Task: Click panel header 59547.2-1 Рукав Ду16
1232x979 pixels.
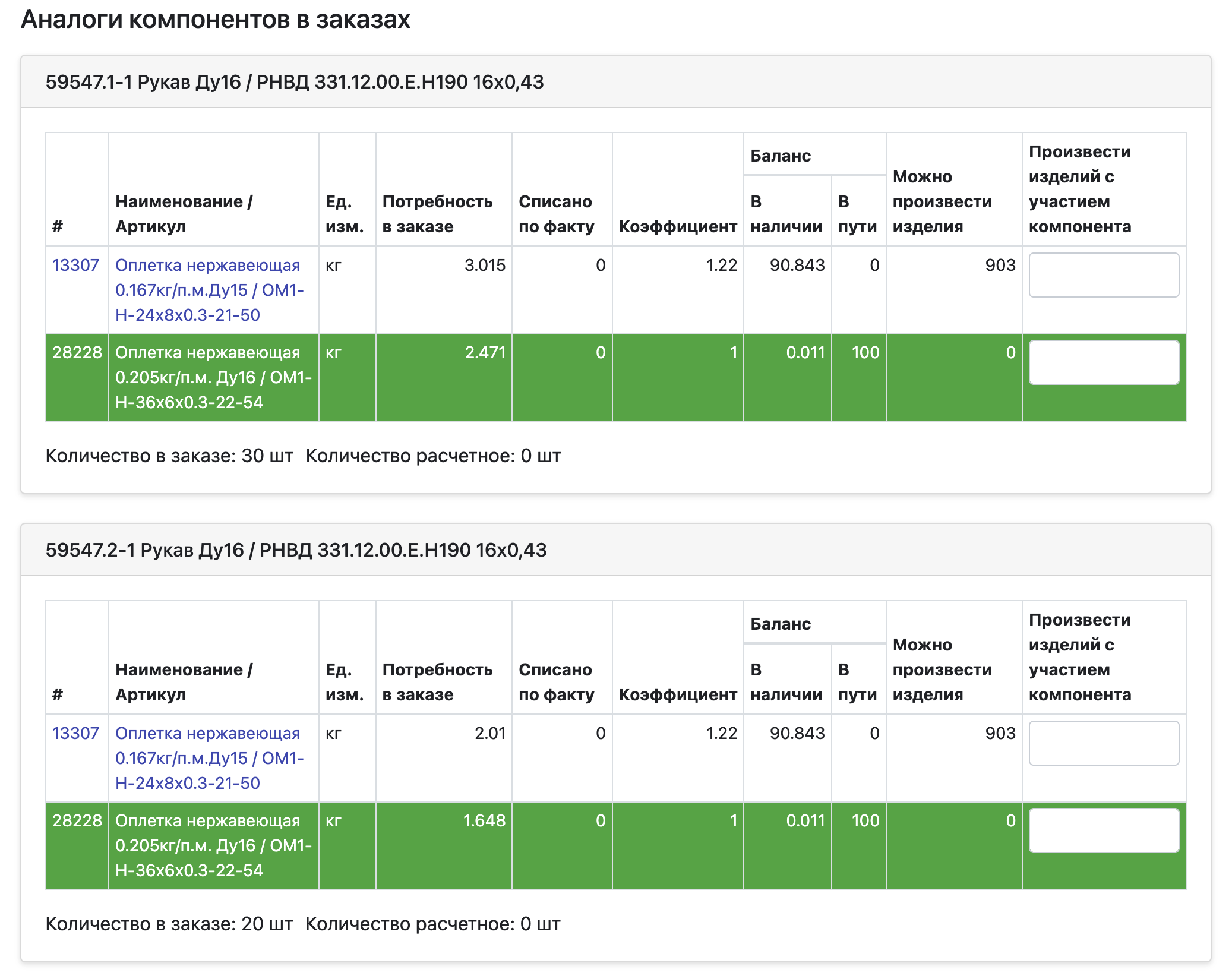Action: point(296,550)
